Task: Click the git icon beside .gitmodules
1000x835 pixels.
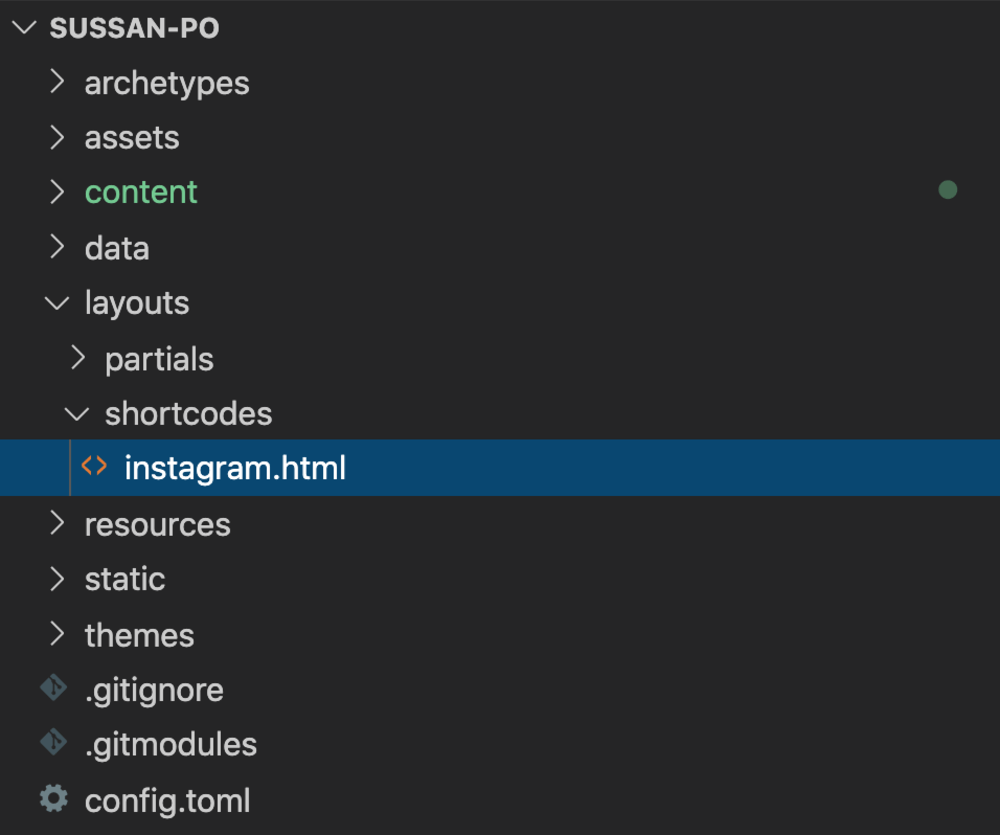Action: [x=53, y=744]
